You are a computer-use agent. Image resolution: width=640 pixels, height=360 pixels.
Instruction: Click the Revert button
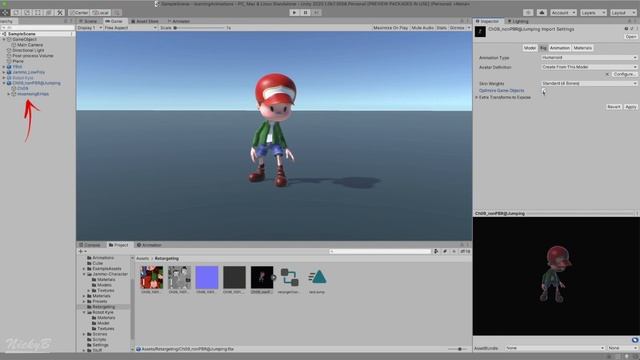coord(613,107)
